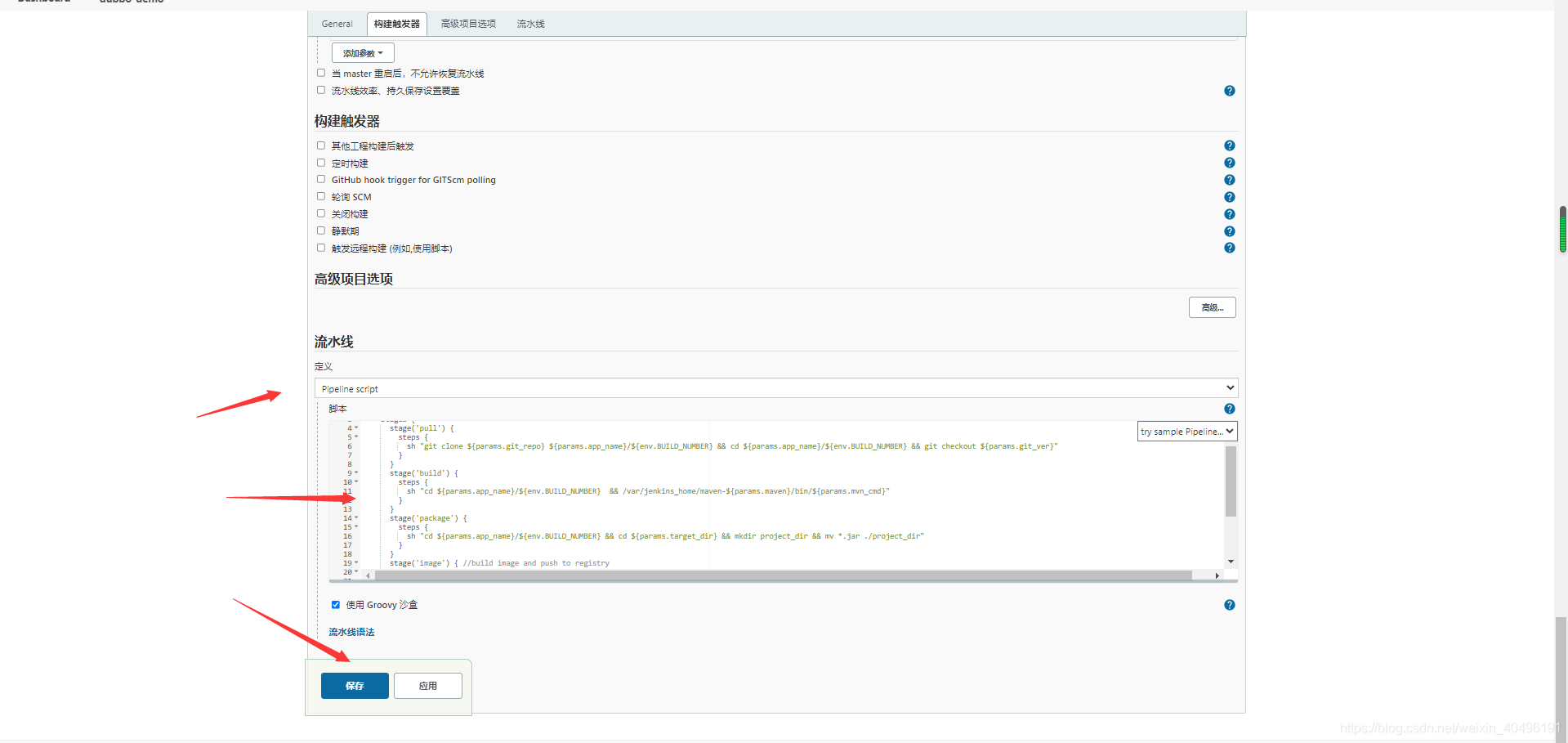
Task: Save configuration with 保存 button
Action: 355,686
